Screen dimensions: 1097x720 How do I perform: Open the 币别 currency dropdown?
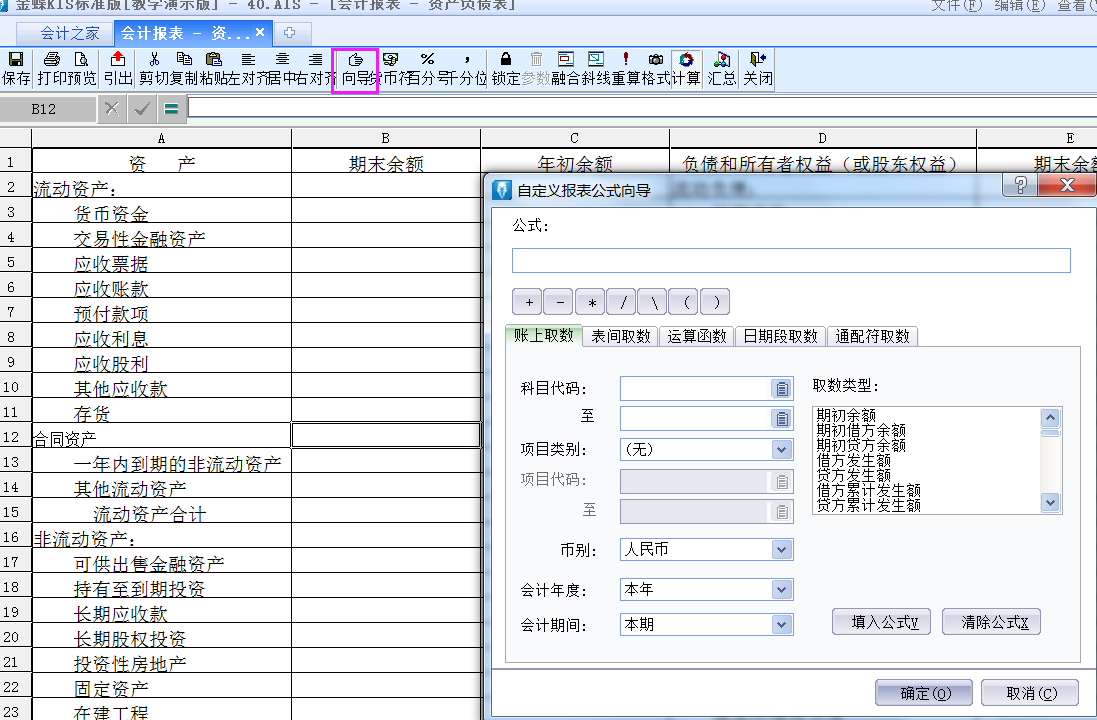(782, 549)
